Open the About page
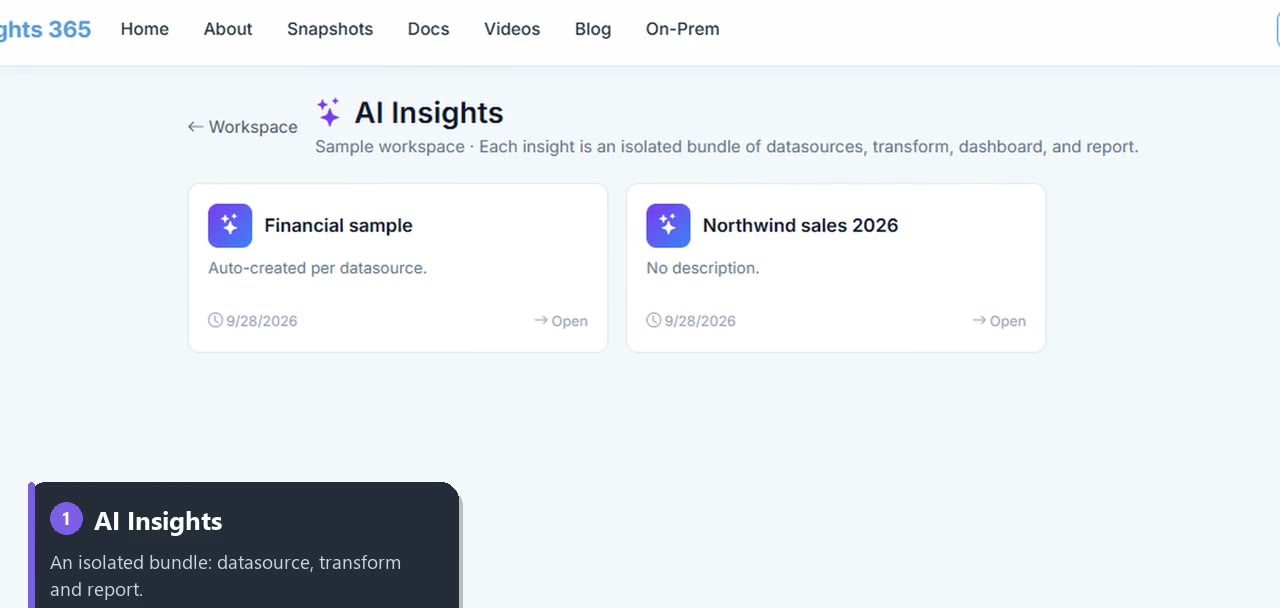Screen dimensions: 1280x608 (228, 29)
